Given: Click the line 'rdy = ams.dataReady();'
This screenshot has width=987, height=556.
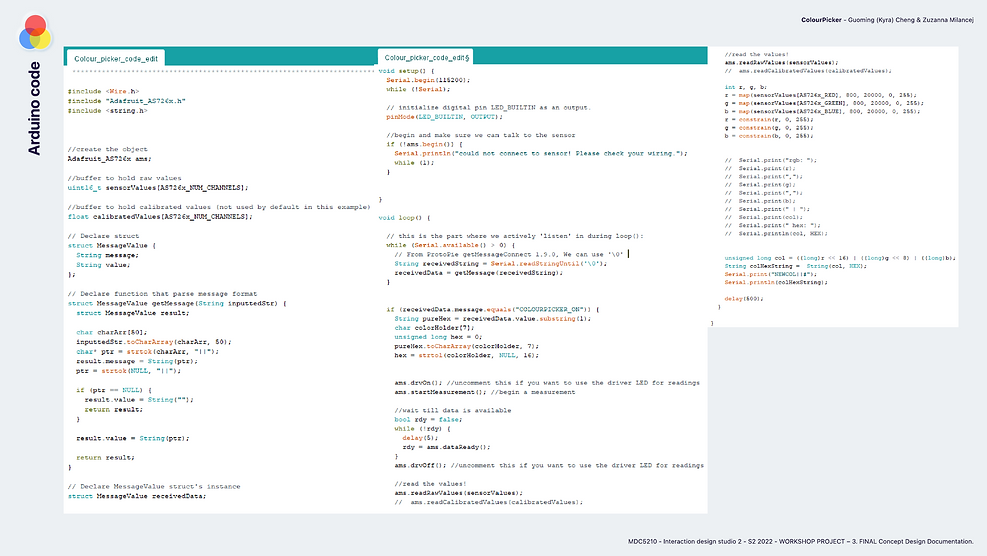Looking at the screenshot, I should tap(446, 447).
